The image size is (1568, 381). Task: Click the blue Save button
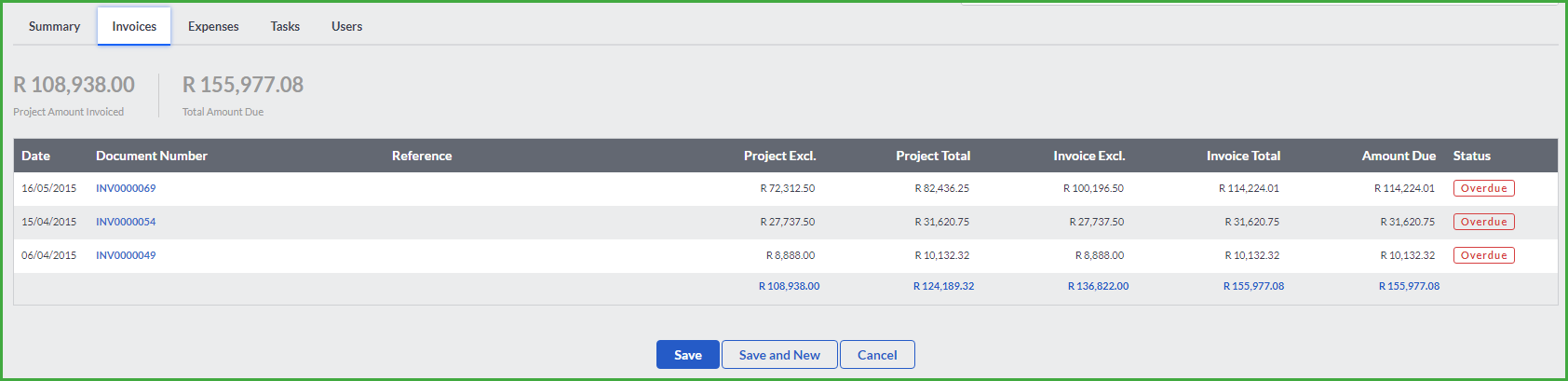pyautogui.click(x=688, y=355)
